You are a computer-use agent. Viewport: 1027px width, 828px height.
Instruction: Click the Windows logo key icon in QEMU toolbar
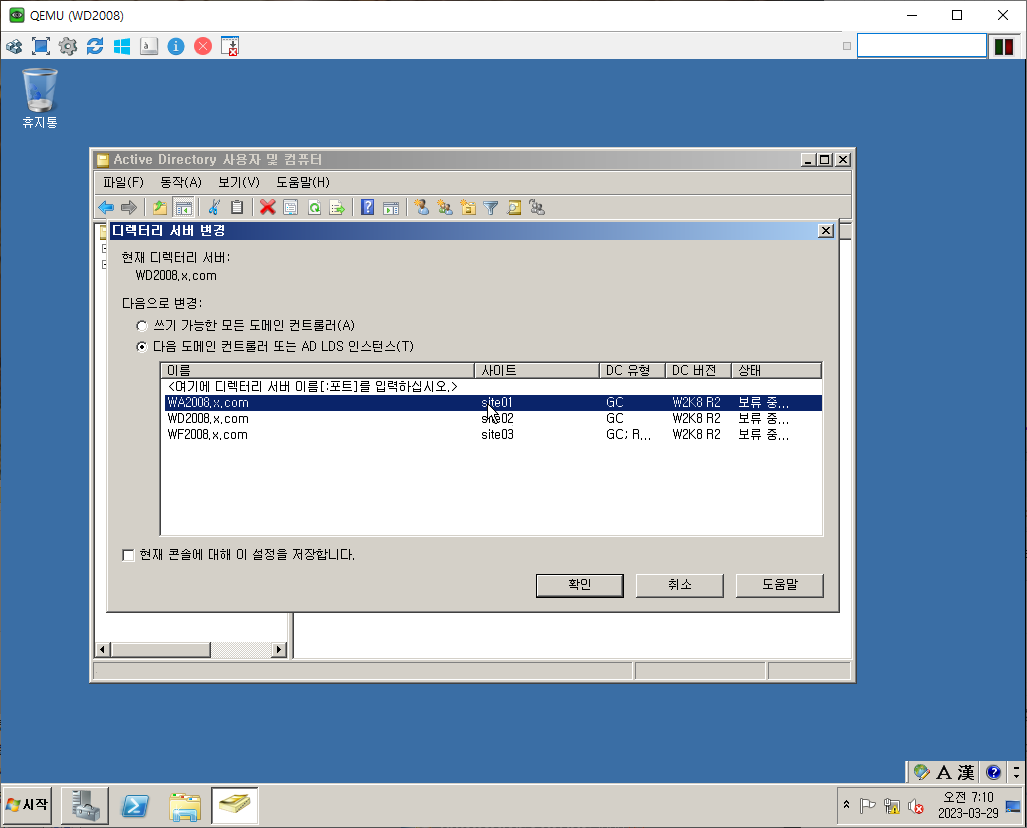tap(122, 47)
